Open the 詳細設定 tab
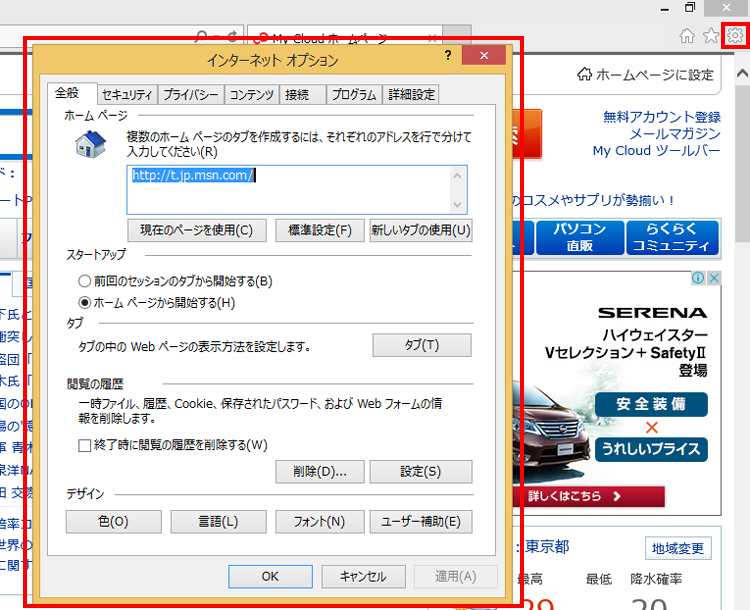 pyautogui.click(x=411, y=95)
